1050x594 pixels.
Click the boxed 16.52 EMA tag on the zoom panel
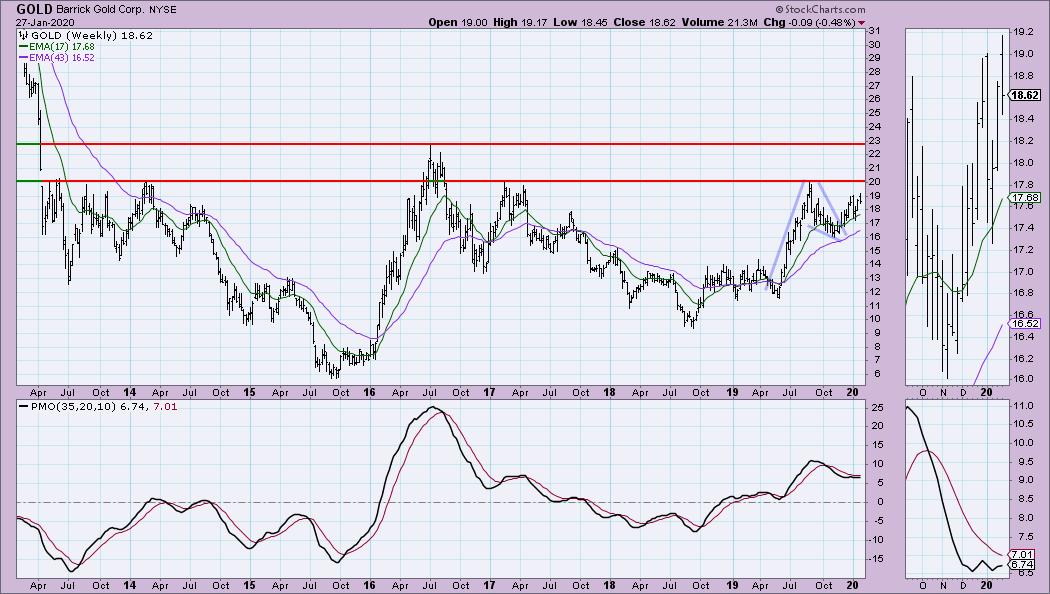coord(1025,323)
